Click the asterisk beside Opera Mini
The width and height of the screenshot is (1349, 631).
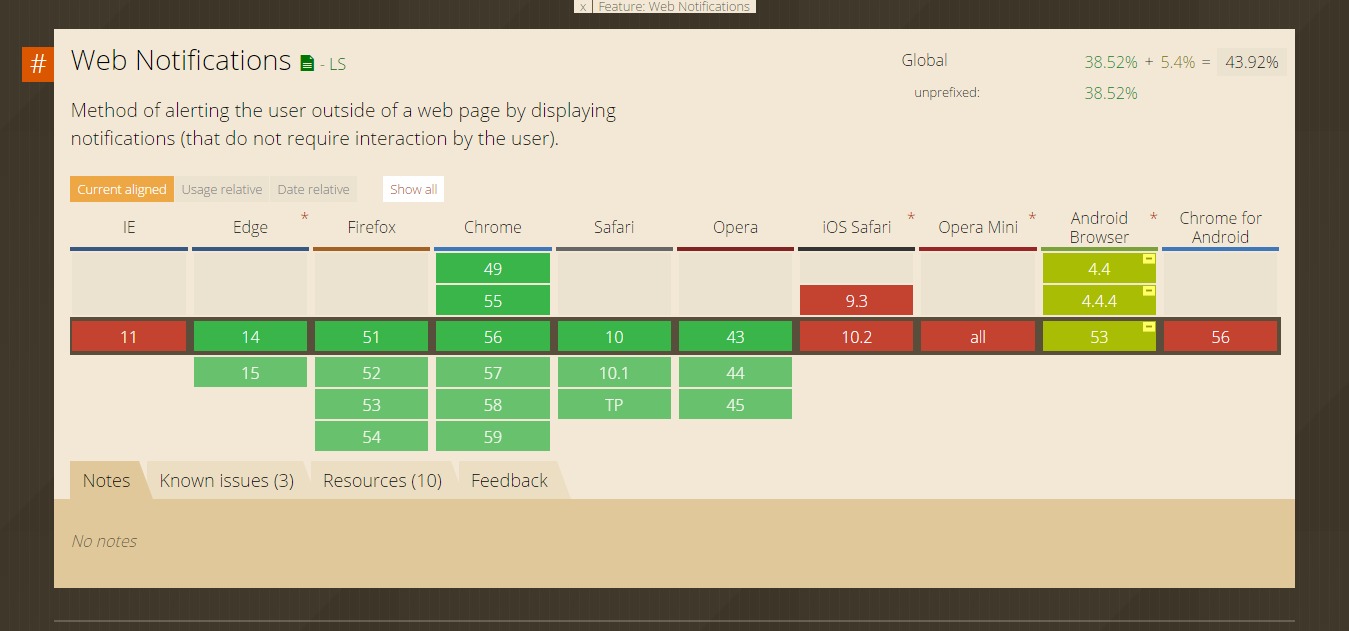point(1032,218)
